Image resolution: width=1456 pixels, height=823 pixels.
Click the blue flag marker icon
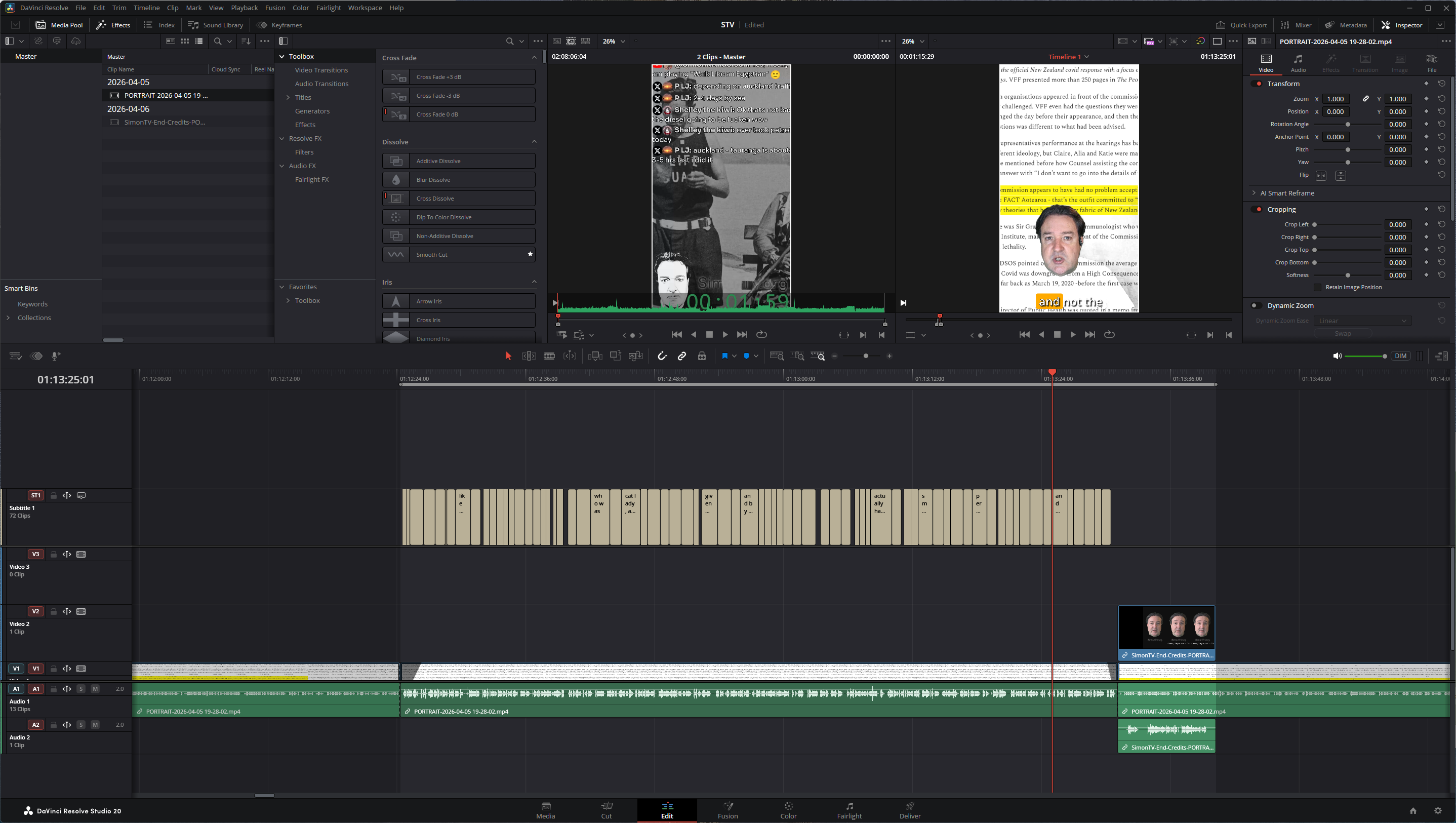pos(724,356)
